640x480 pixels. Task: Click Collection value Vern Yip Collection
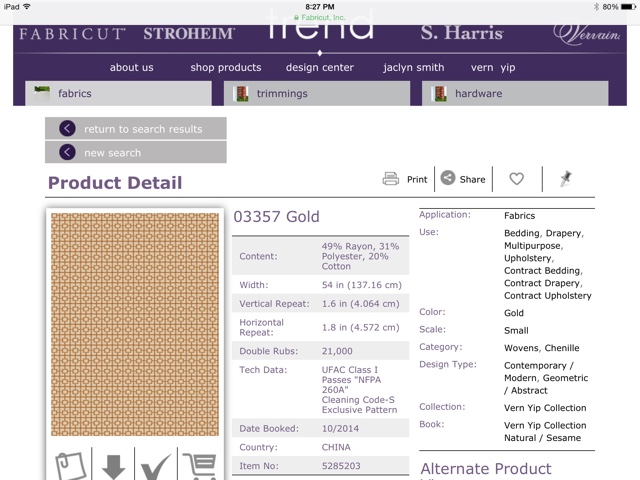(x=545, y=408)
